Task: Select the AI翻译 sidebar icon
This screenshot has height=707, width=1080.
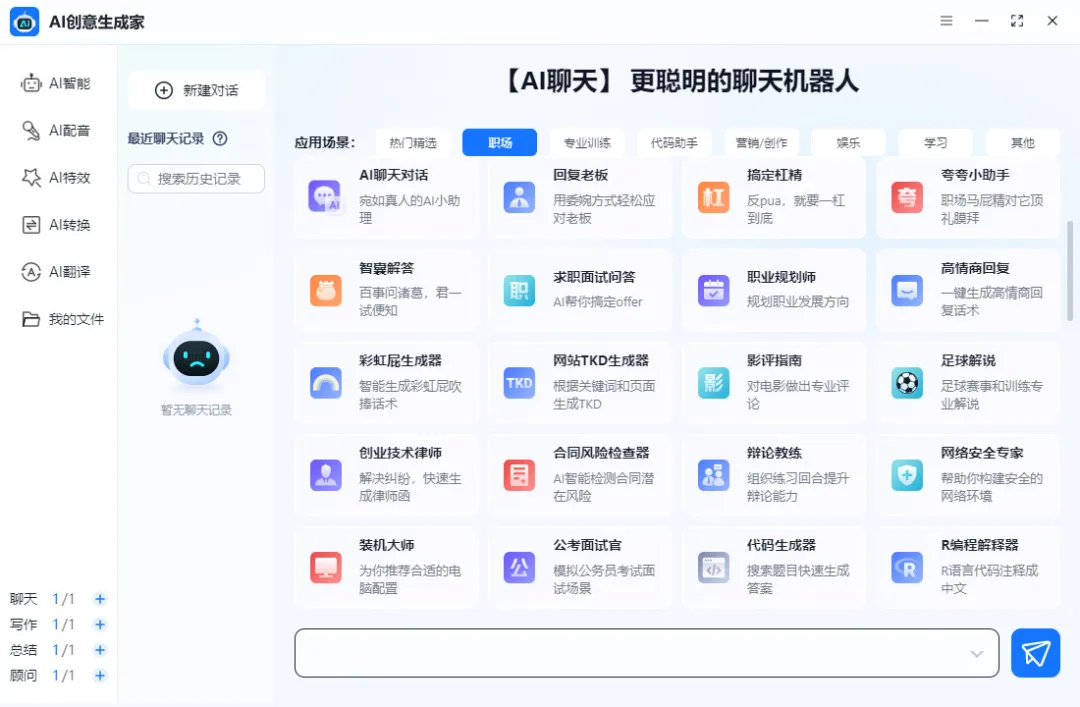Action: click(30, 271)
